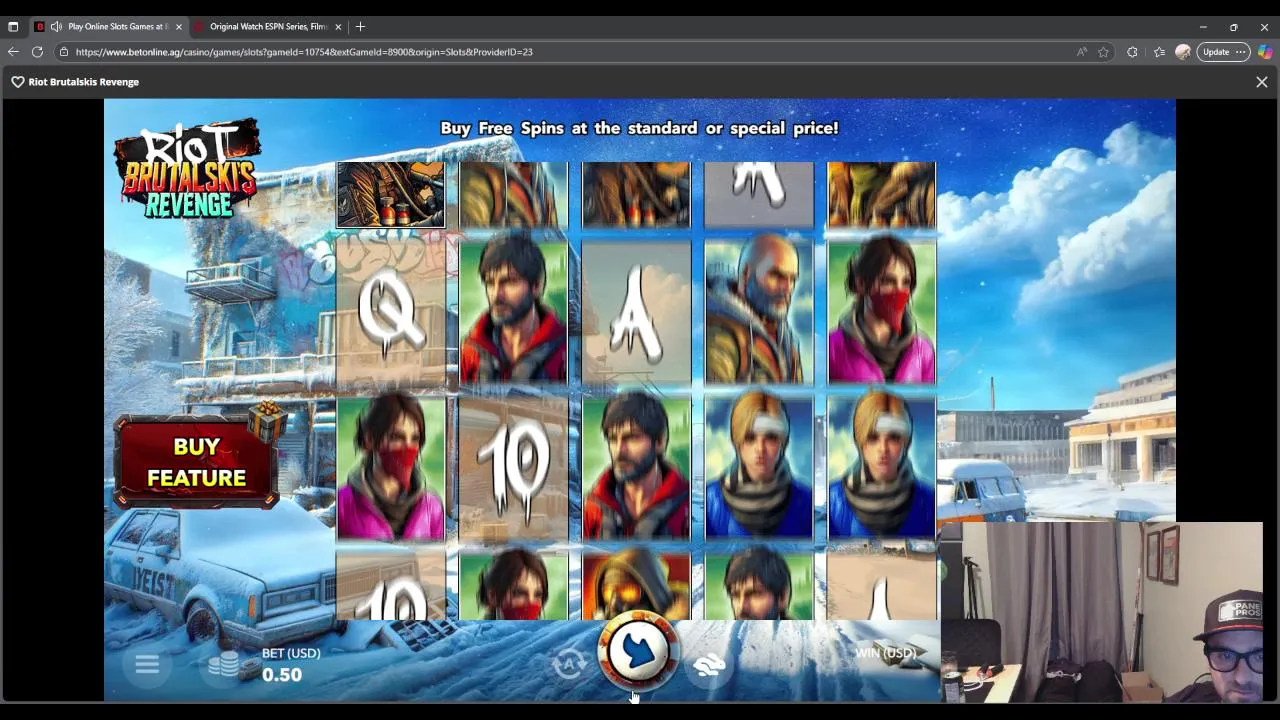The height and width of the screenshot is (720, 1280).
Task: Click the gas mask character symbol on third reel
Action: click(x=636, y=585)
